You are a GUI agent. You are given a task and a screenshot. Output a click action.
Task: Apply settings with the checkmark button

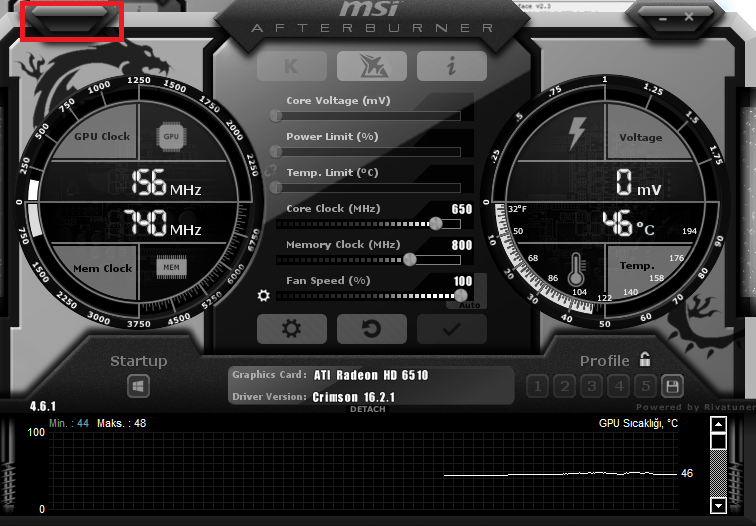[x=452, y=329]
